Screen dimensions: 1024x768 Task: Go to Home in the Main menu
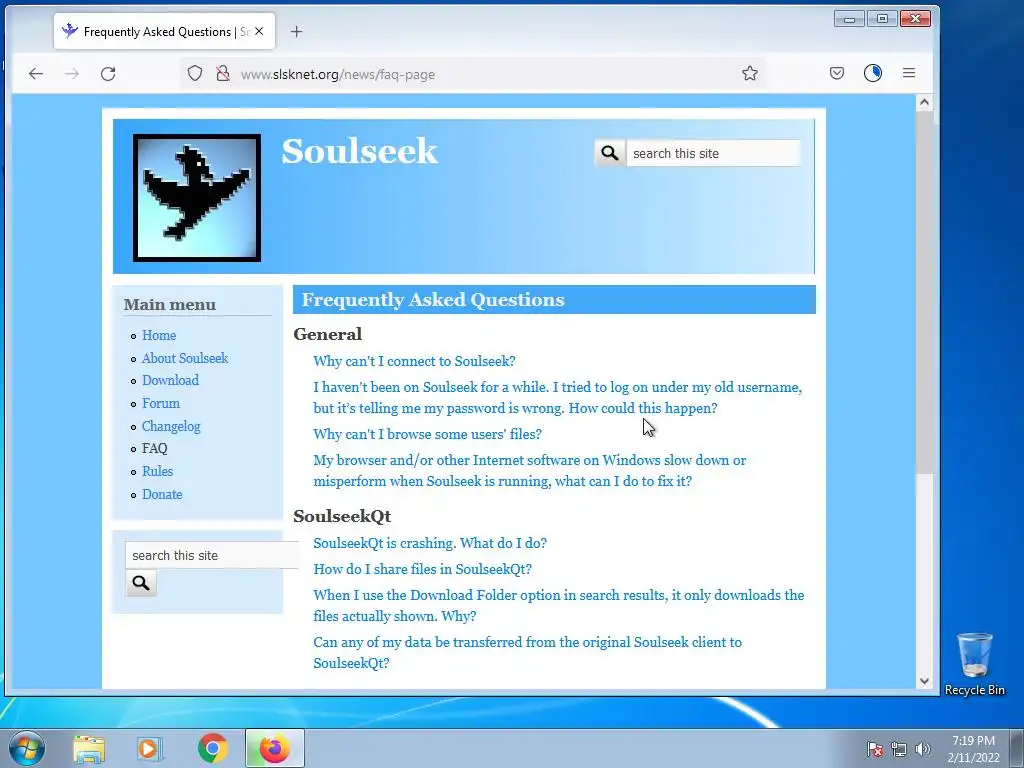159,335
